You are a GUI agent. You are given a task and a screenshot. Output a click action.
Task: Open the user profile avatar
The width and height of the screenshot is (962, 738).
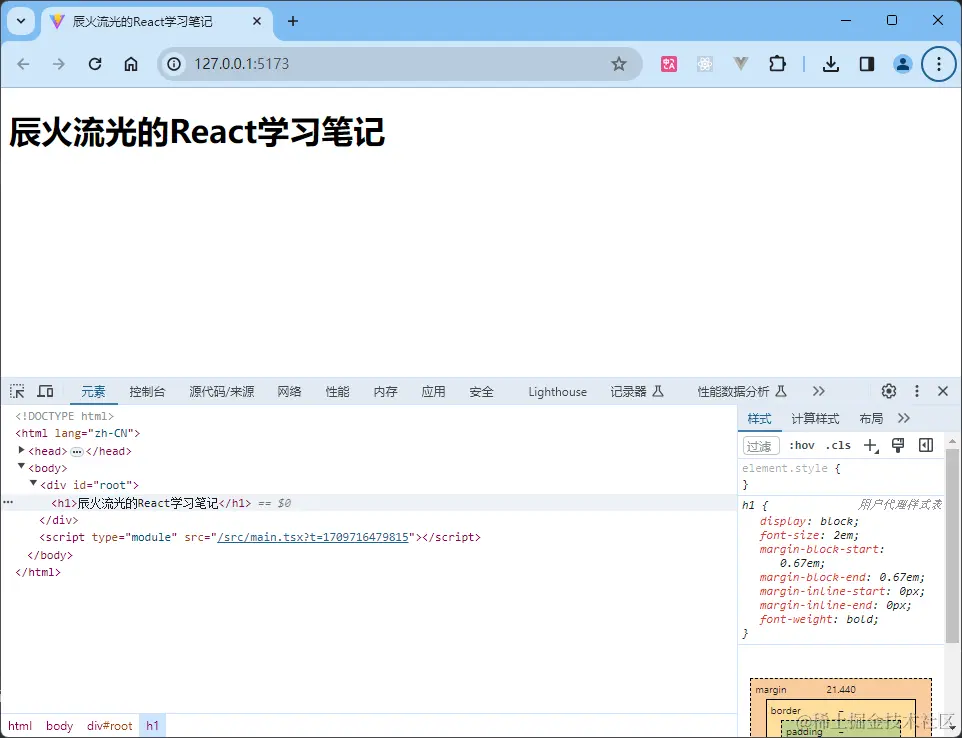pyautogui.click(x=902, y=64)
